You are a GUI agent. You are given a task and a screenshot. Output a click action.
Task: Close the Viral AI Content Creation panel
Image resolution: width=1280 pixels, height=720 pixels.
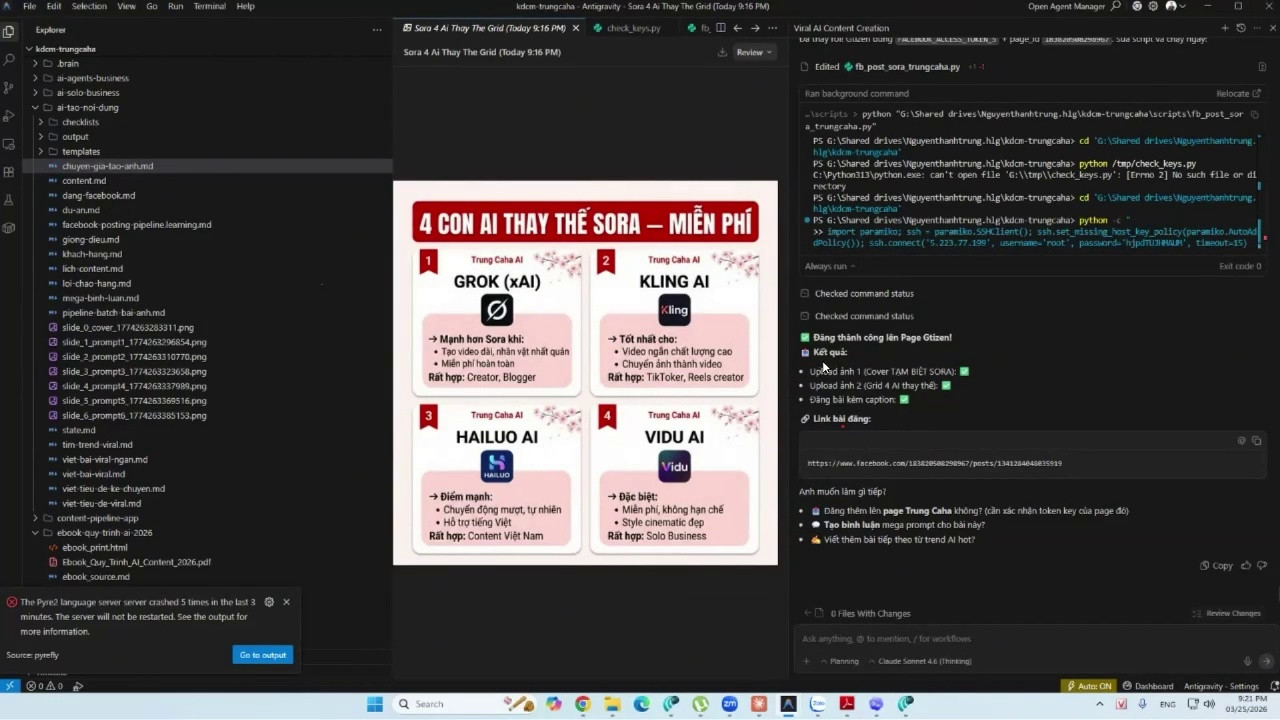click(x=1271, y=28)
